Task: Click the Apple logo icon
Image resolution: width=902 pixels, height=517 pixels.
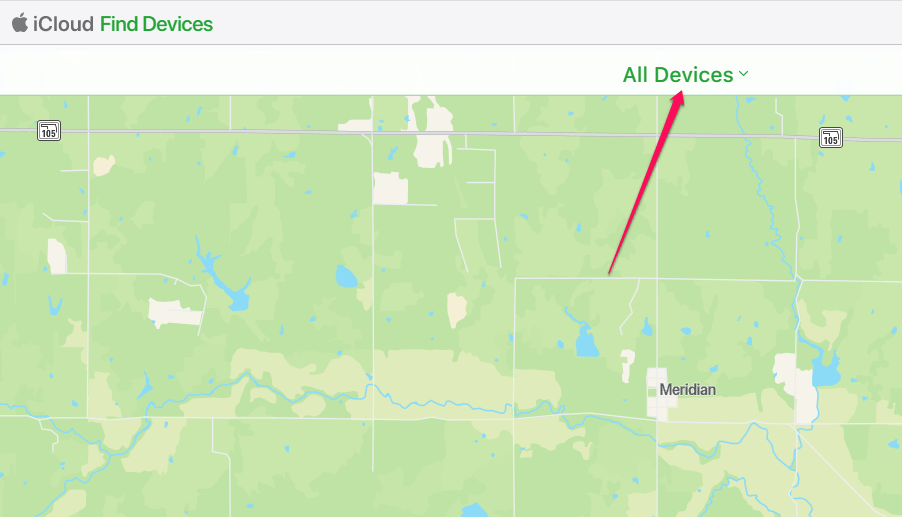Action: [x=20, y=23]
